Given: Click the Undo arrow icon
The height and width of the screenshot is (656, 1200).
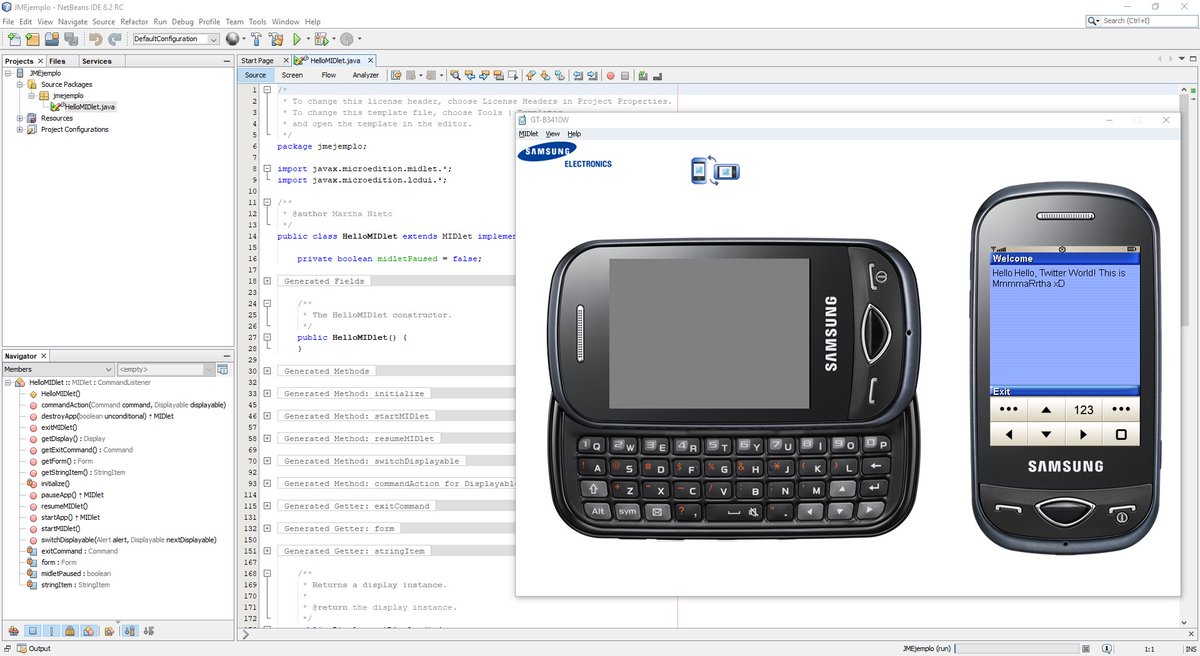Looking at the screenshot, I should (96, 39).
